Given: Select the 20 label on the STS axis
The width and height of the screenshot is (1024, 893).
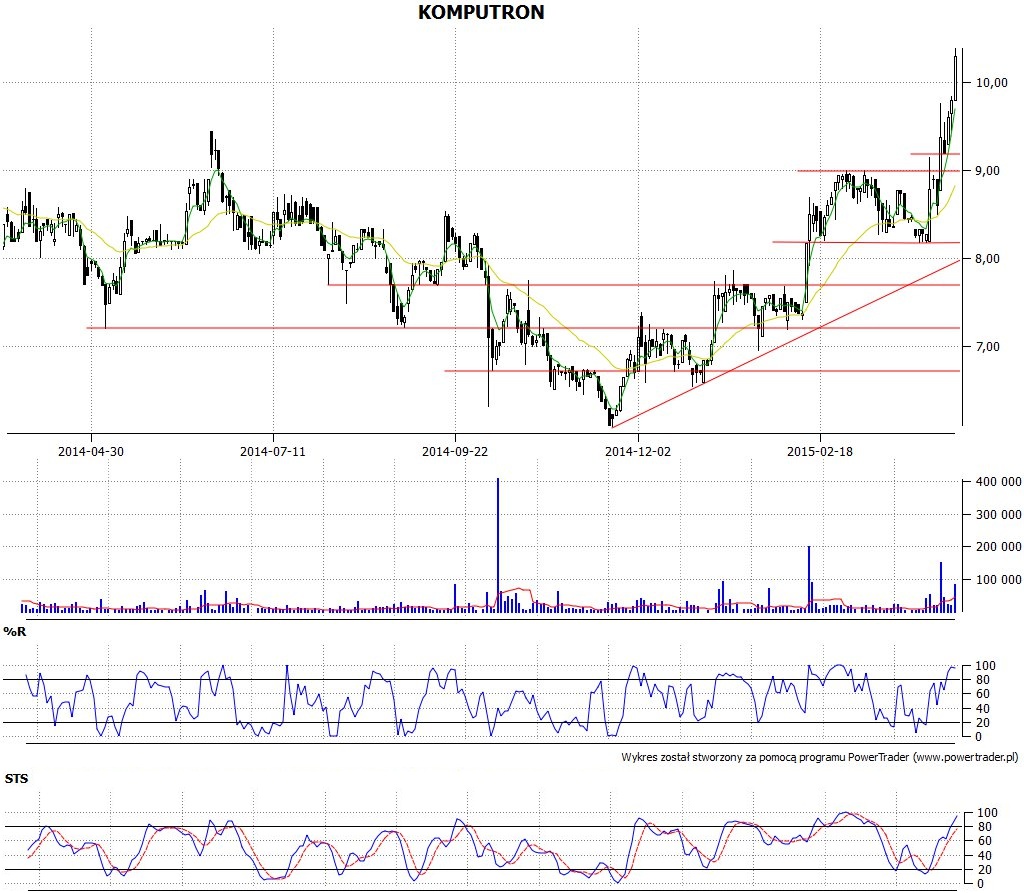Looking at the screenshot, I should pos(983,870).
